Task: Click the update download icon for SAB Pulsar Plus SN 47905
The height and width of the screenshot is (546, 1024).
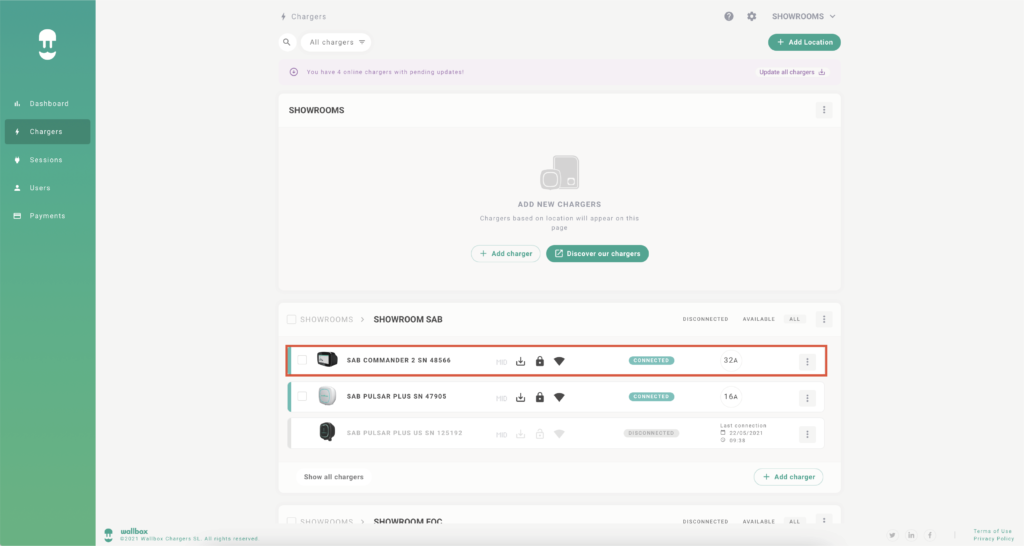Action: click(520, 398)
